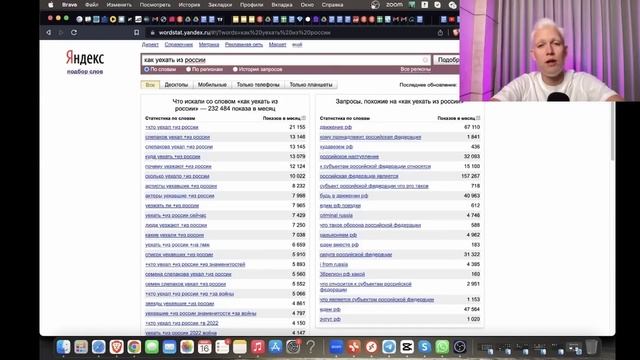This screenshot has height=360, width=640.
Task: Open OBS Studio in the dock
Action: pos(460,347)
